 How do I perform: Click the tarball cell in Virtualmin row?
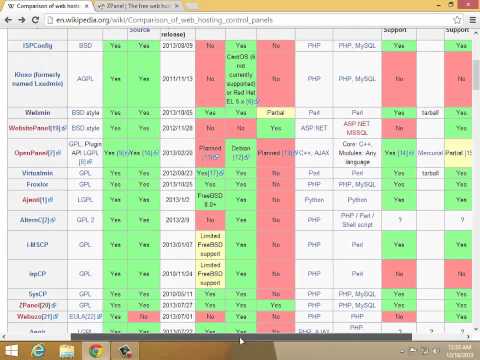(430, 173)
